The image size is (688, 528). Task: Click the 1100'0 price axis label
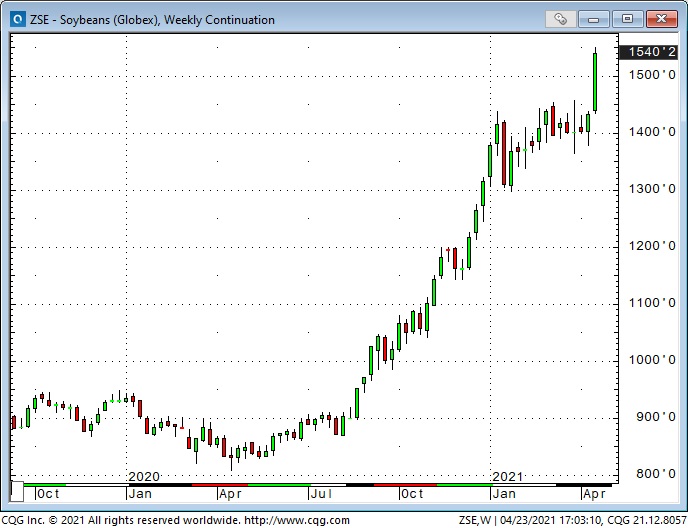coord(652,303)
